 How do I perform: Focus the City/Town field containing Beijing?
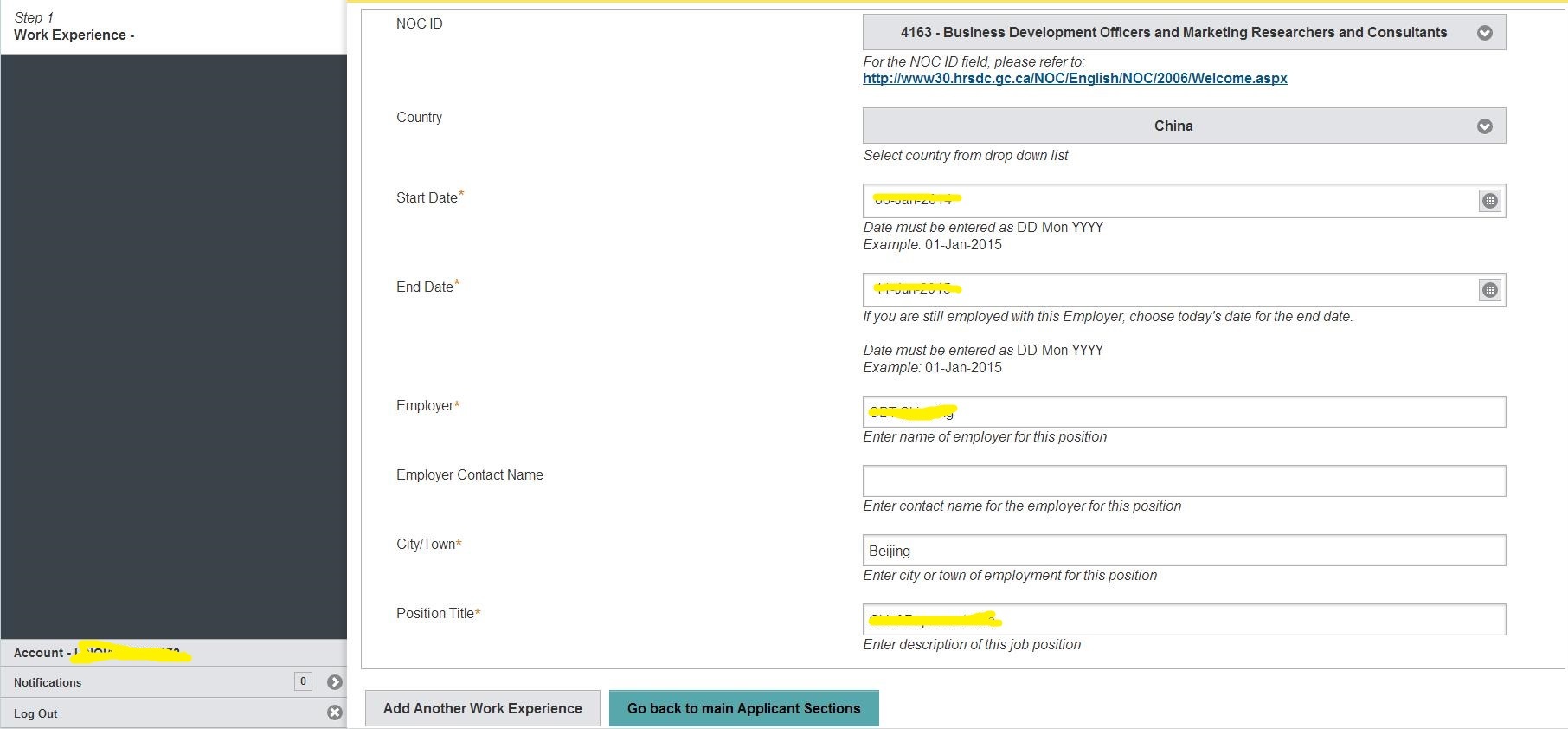tap(1183, 551)
